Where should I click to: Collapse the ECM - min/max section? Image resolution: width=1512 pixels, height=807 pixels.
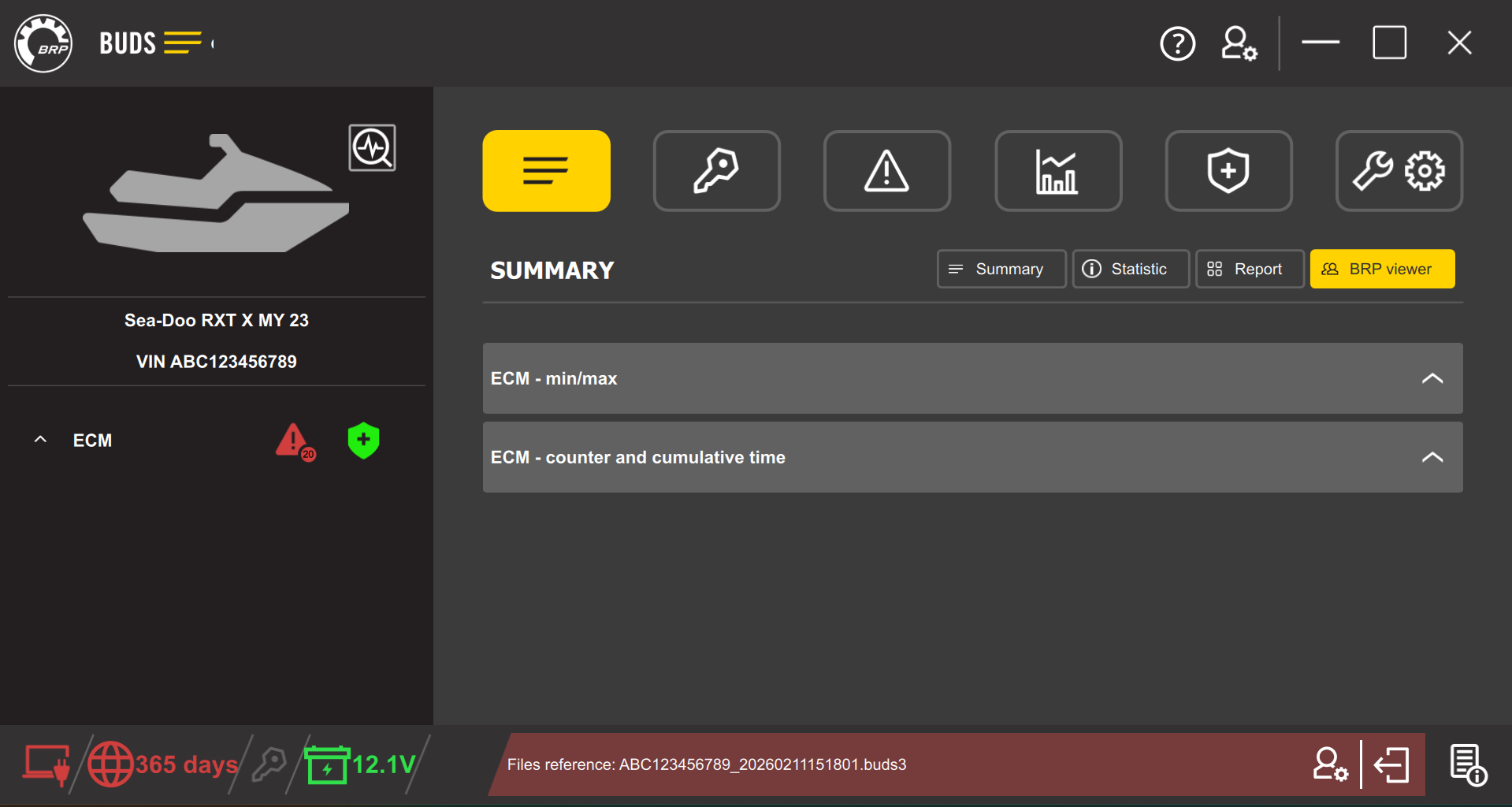pyautogui.click(x=1432, y=378)
